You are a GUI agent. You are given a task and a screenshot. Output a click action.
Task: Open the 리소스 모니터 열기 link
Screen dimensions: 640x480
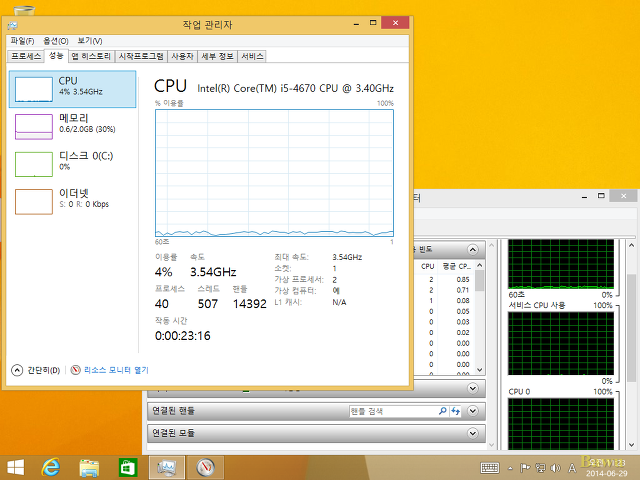(116, 370)
